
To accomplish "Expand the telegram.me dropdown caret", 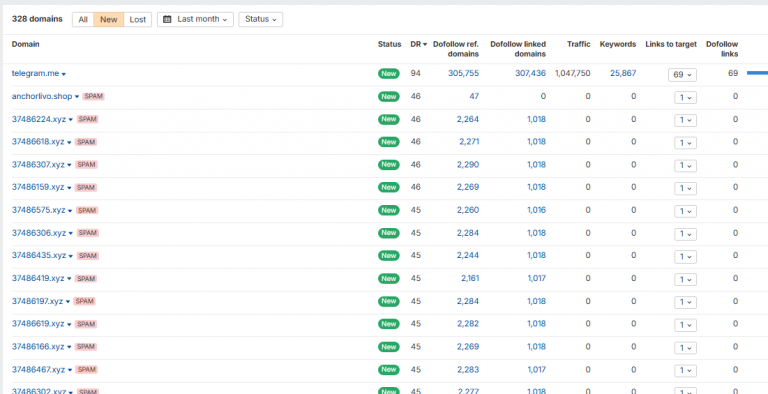I will point(64,74).
